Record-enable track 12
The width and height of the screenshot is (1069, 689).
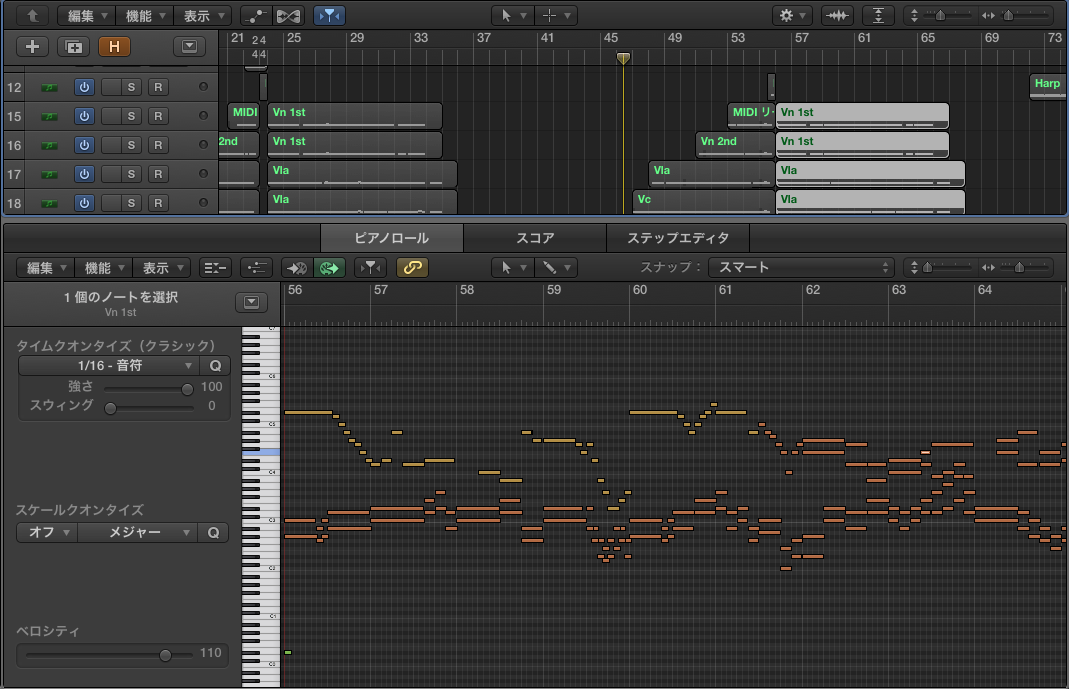tap(158, 87)
